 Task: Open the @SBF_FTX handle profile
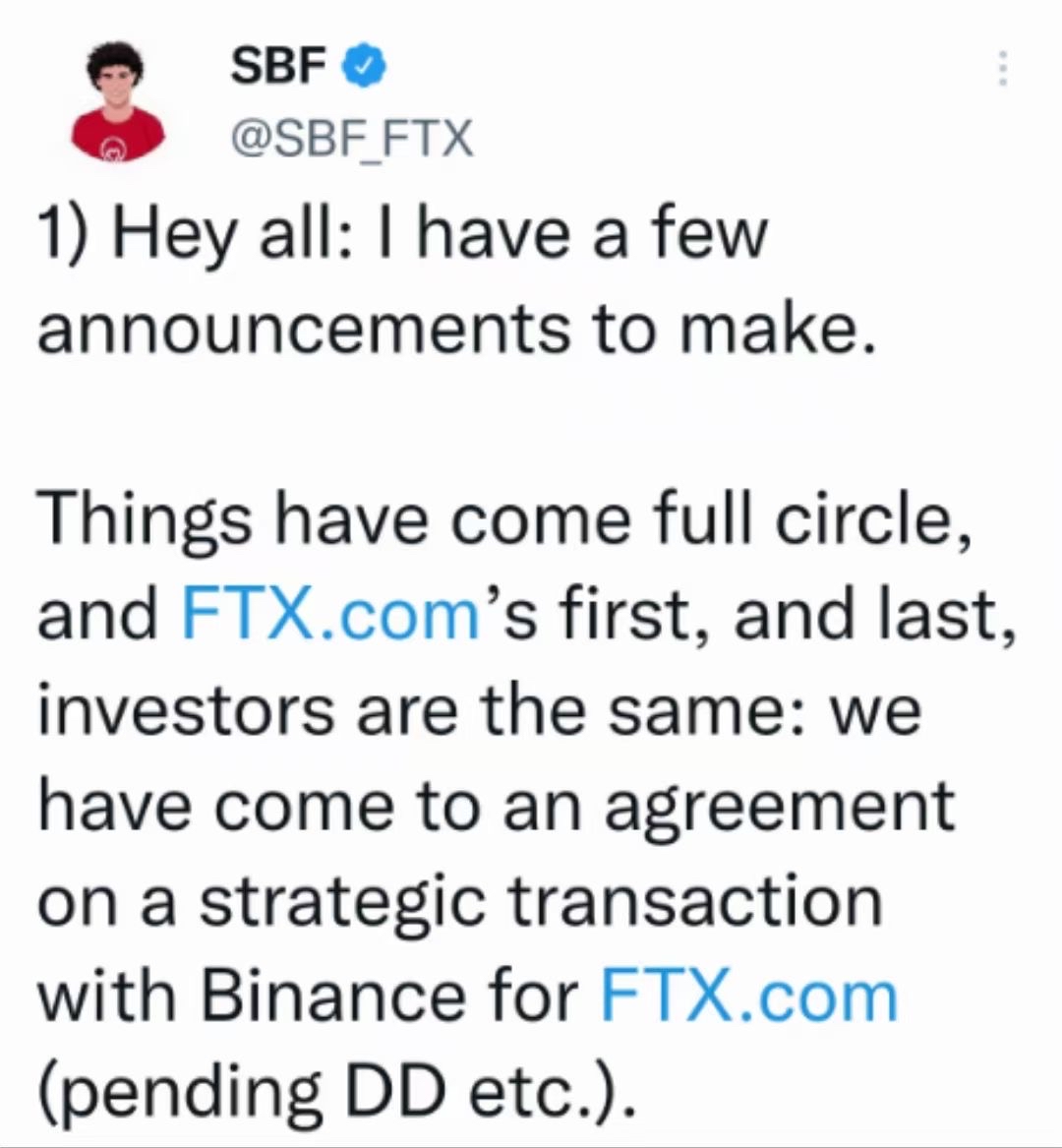coord(351,139)
